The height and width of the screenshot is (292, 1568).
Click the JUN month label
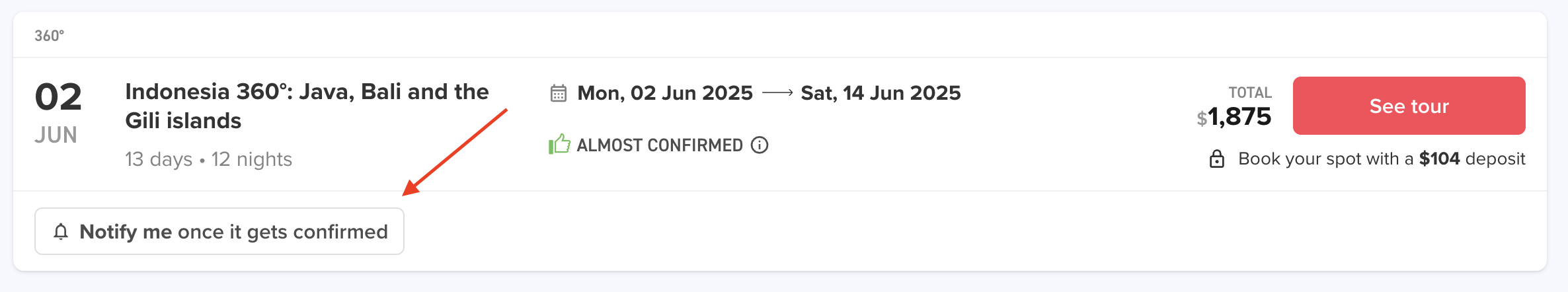[x=56, y=135]
